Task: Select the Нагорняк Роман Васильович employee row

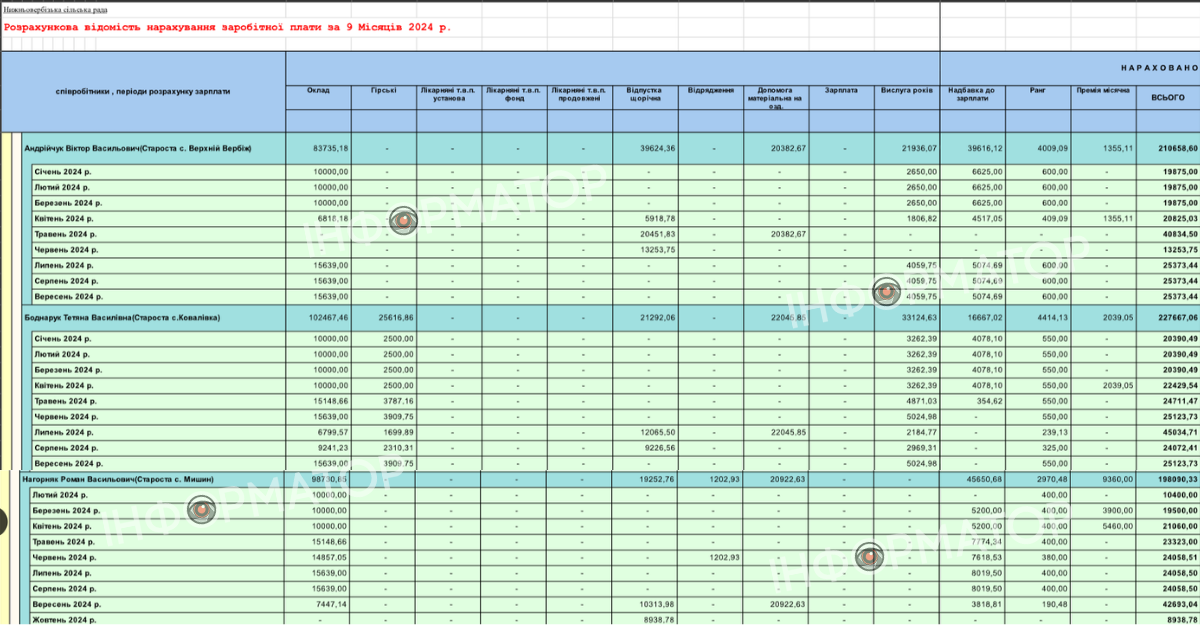Action: (118, 480)
